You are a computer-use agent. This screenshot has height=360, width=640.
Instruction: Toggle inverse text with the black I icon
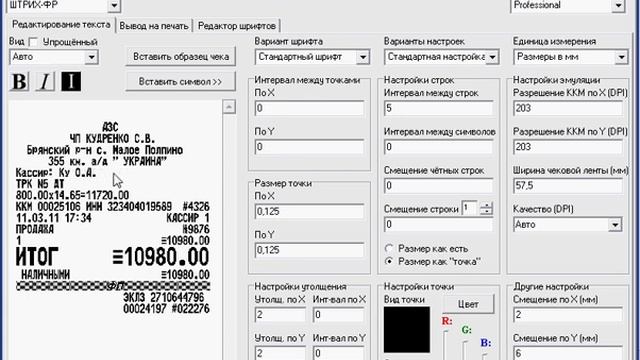tap(71, 81)
